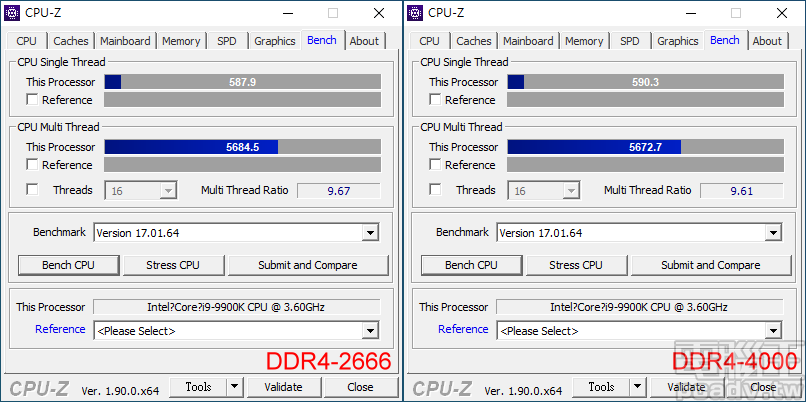
Task: Select Bench tab in left CPU-Z window
Action: coord(322,40)
